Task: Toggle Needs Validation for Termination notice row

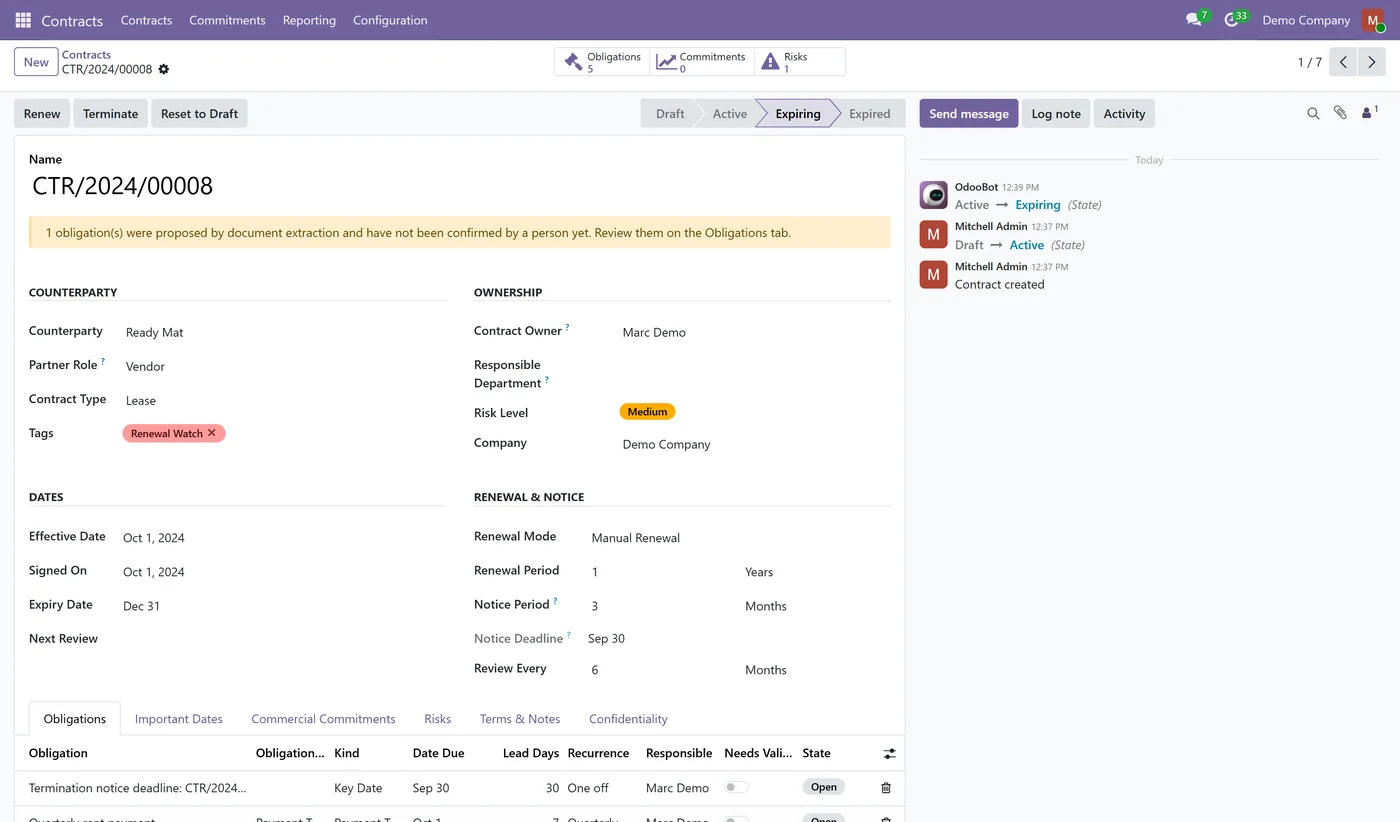Action: [x=736, y=787]
